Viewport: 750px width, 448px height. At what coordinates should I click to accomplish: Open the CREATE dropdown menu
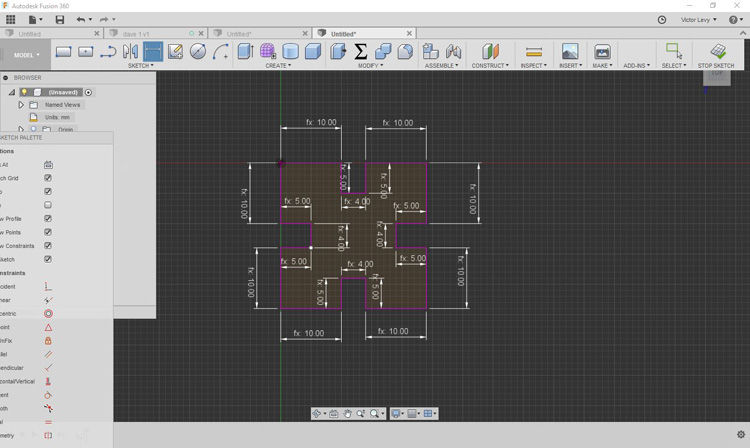[x=278, y=66]
